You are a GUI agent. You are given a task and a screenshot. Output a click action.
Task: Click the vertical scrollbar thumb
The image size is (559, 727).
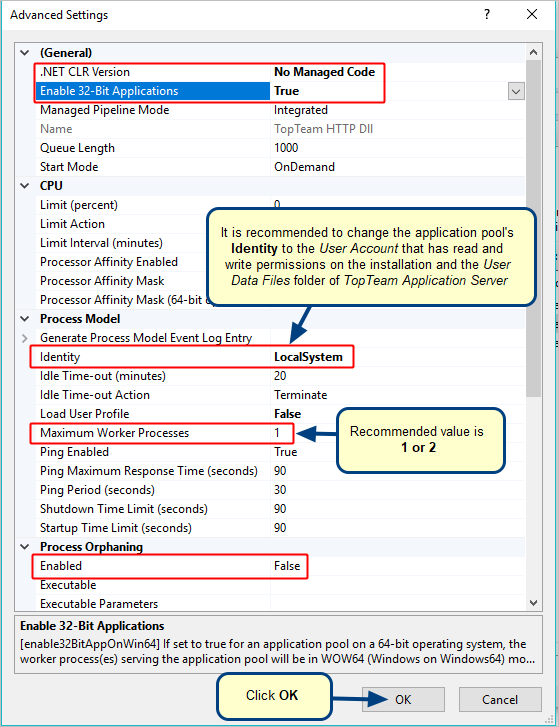pyautogui.click(x=534, y=229)
